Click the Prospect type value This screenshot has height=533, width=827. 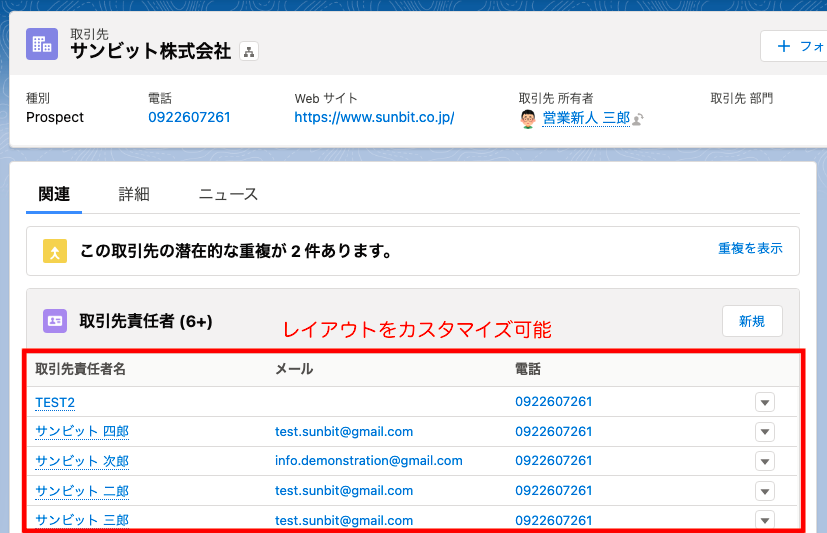click(55, 117)
